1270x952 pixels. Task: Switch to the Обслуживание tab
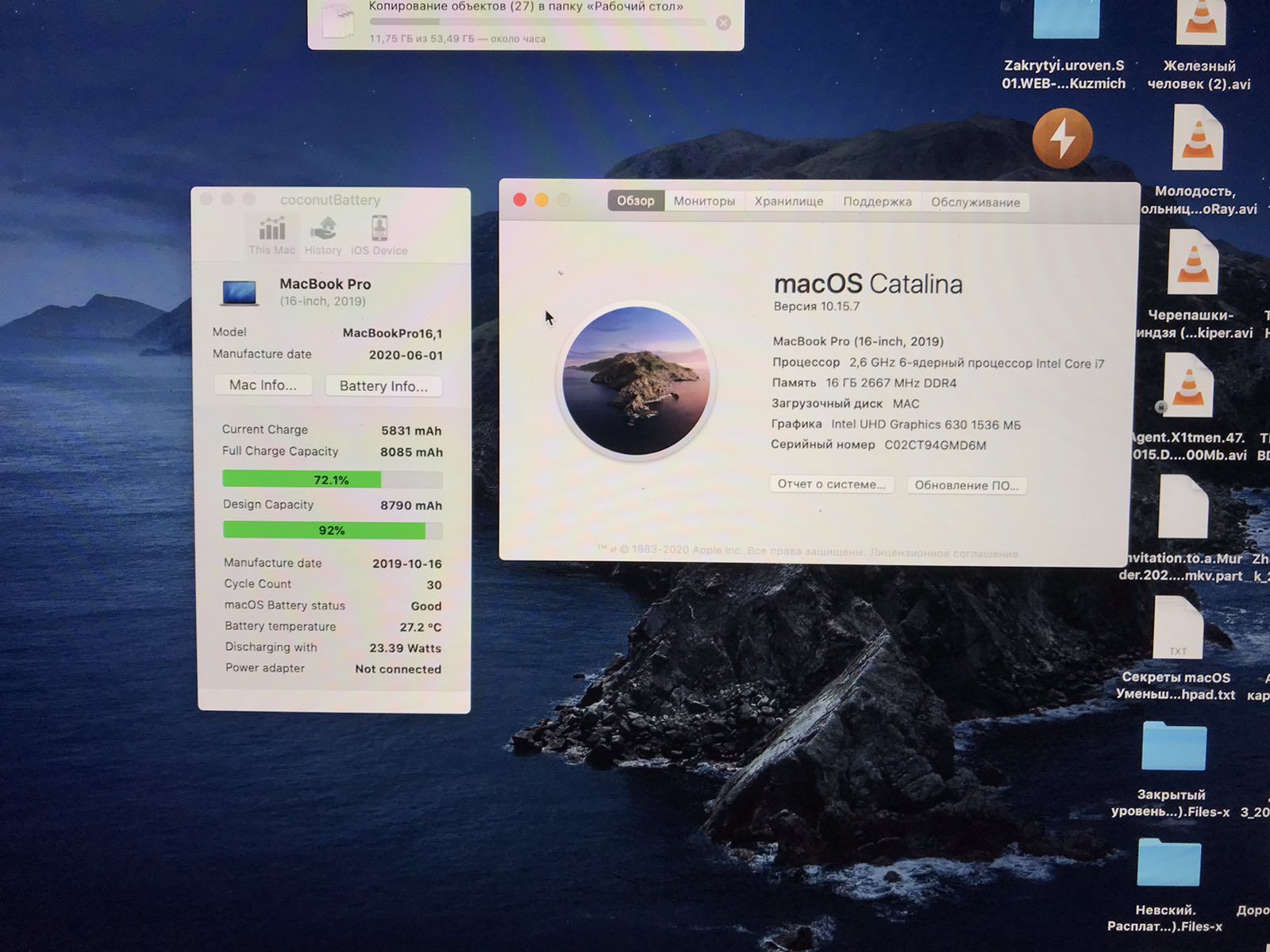point(976,202)
